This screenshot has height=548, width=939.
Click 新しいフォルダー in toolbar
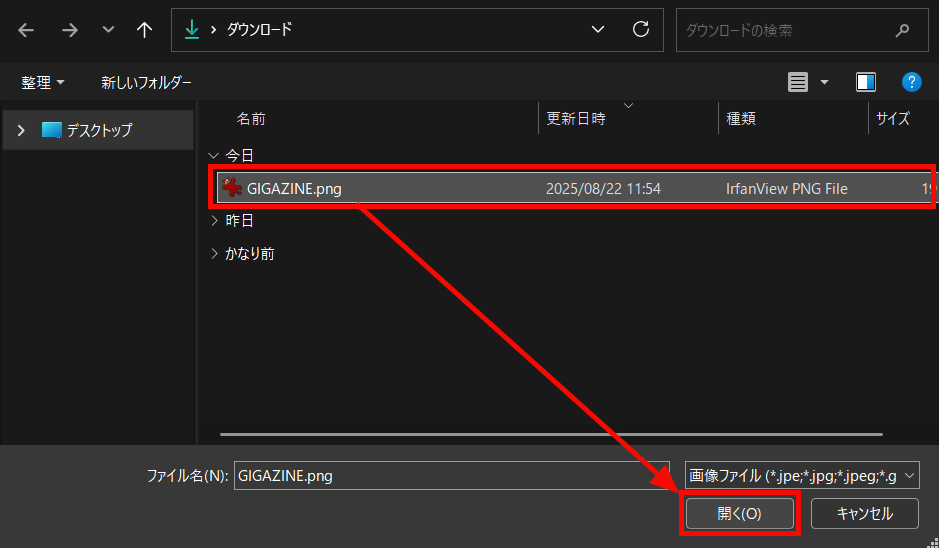tap(146, 82)
